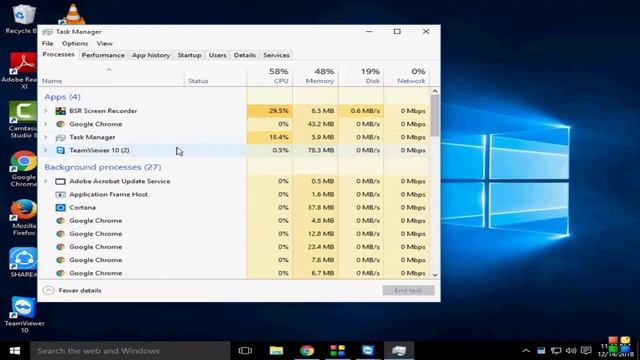Select the BSR Screen Recorder app icon

60,111
